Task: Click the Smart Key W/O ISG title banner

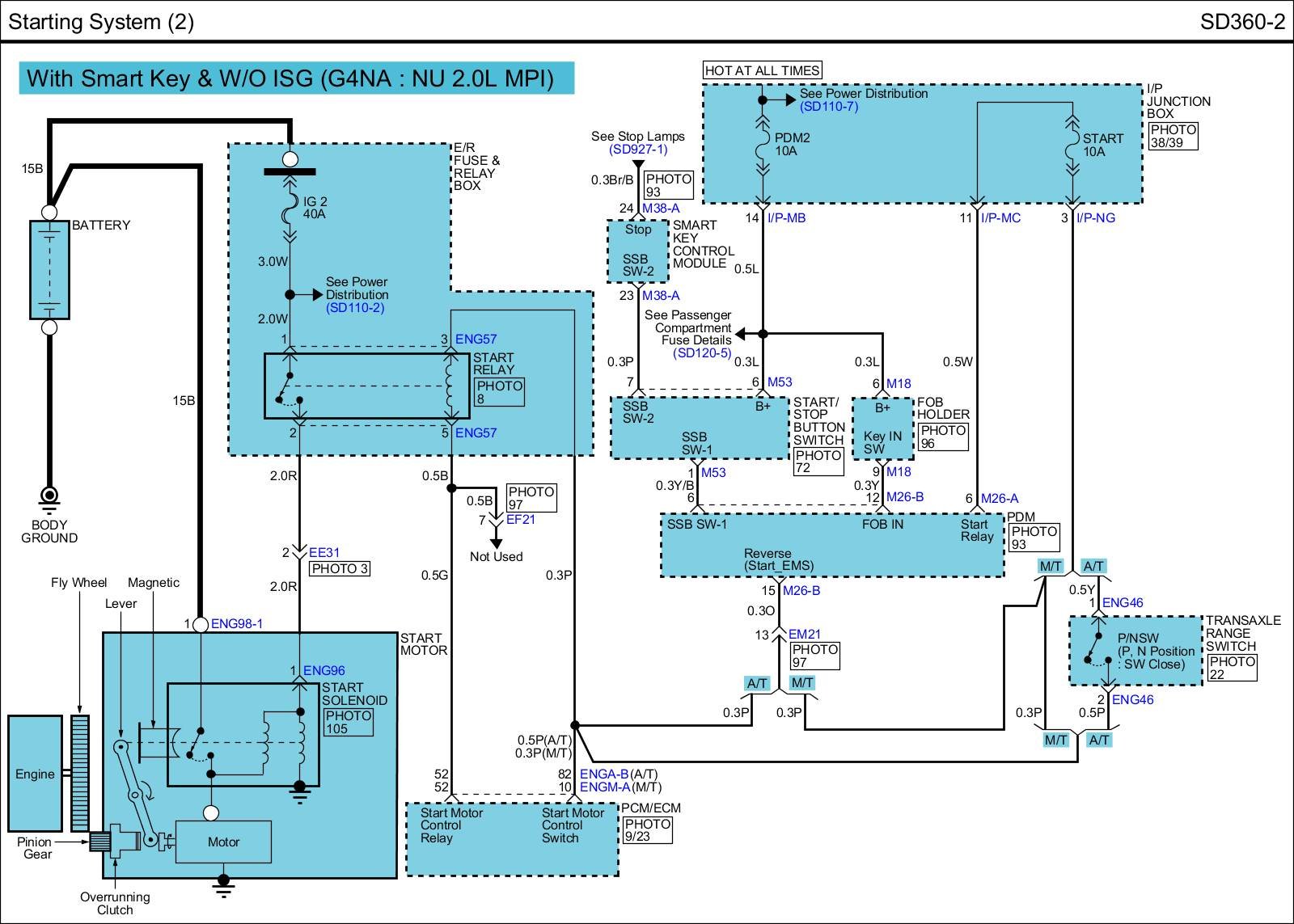Action: coord(296,78)
